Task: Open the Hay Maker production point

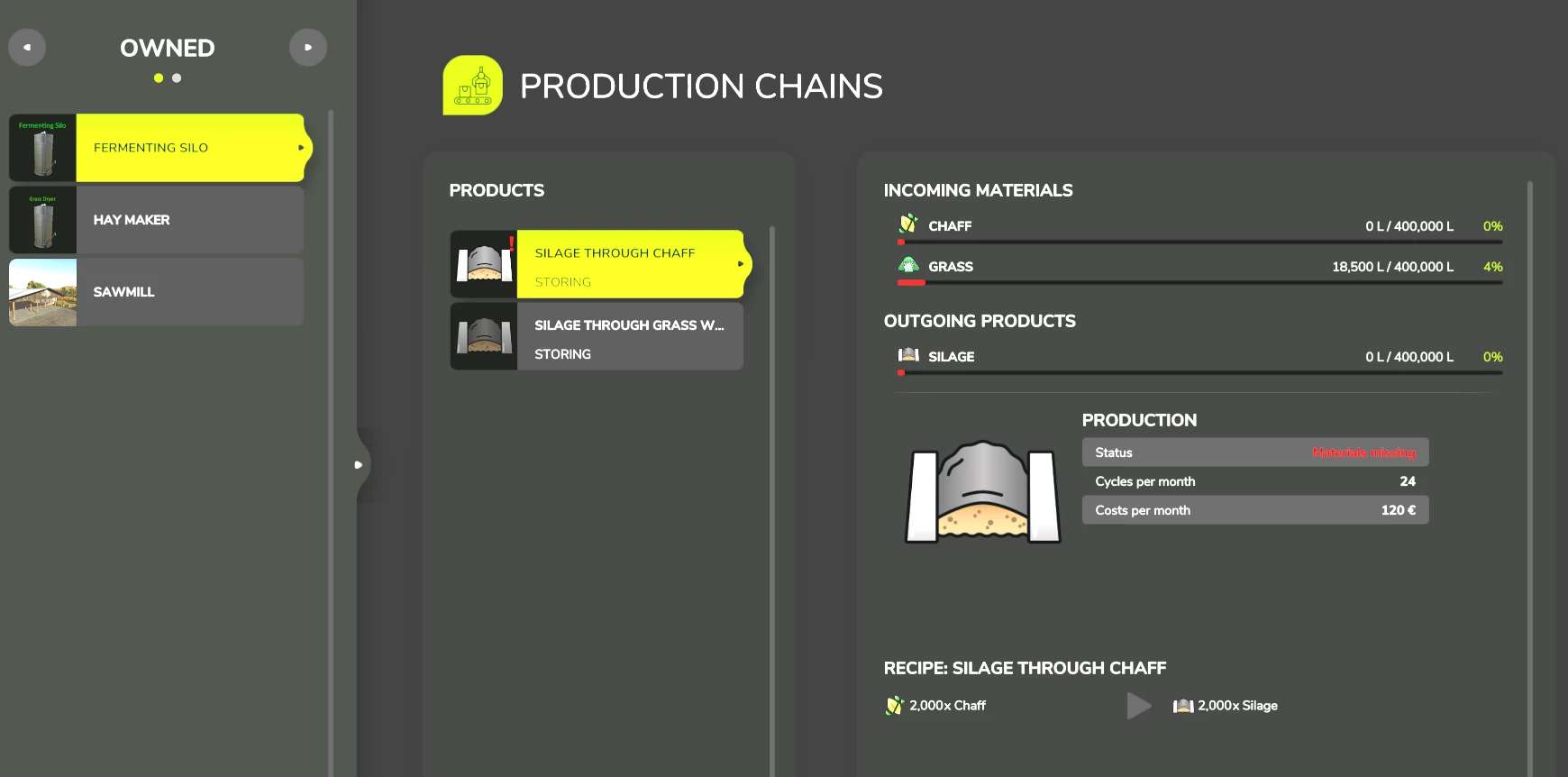Action: (x=189, y=220)
